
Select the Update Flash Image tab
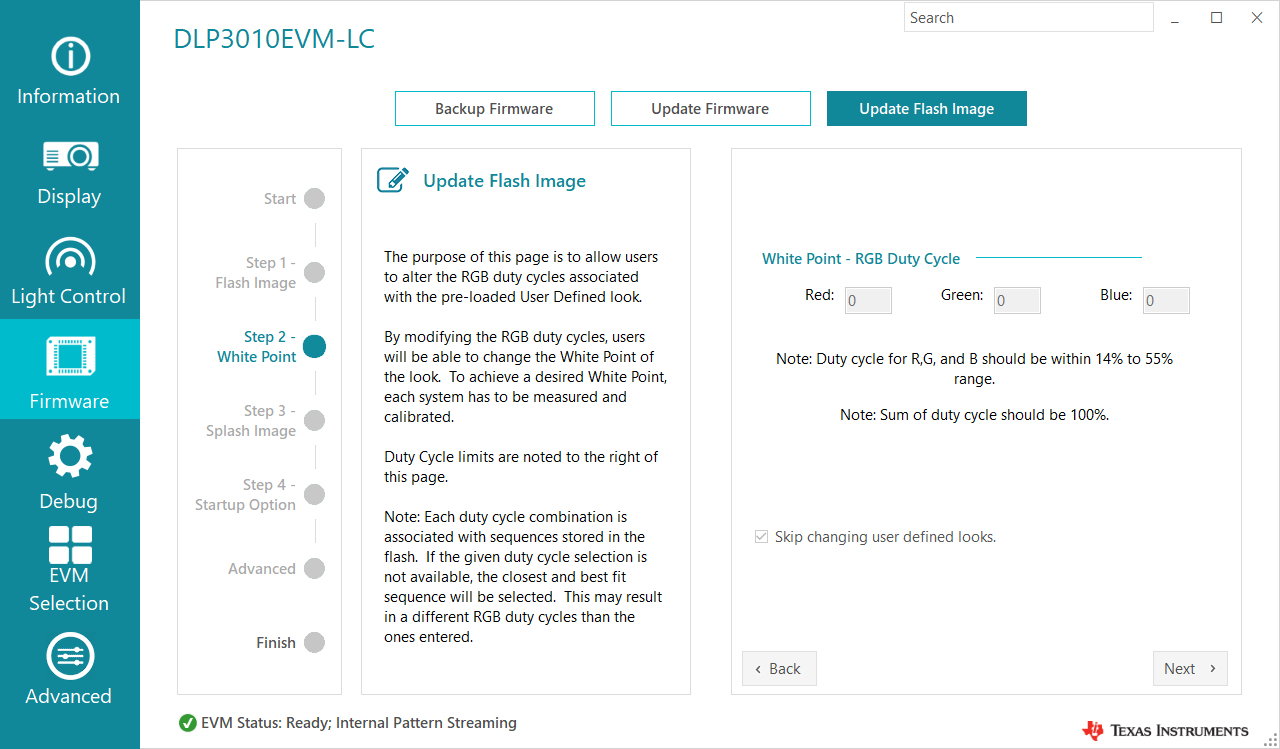tap(927, 109)
